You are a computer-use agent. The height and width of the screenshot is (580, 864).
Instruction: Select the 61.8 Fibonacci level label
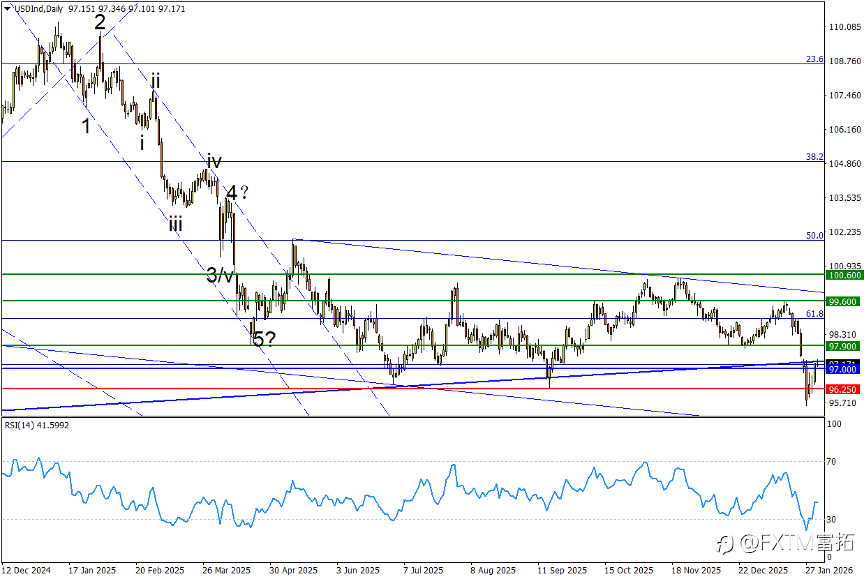pos(814,313)
